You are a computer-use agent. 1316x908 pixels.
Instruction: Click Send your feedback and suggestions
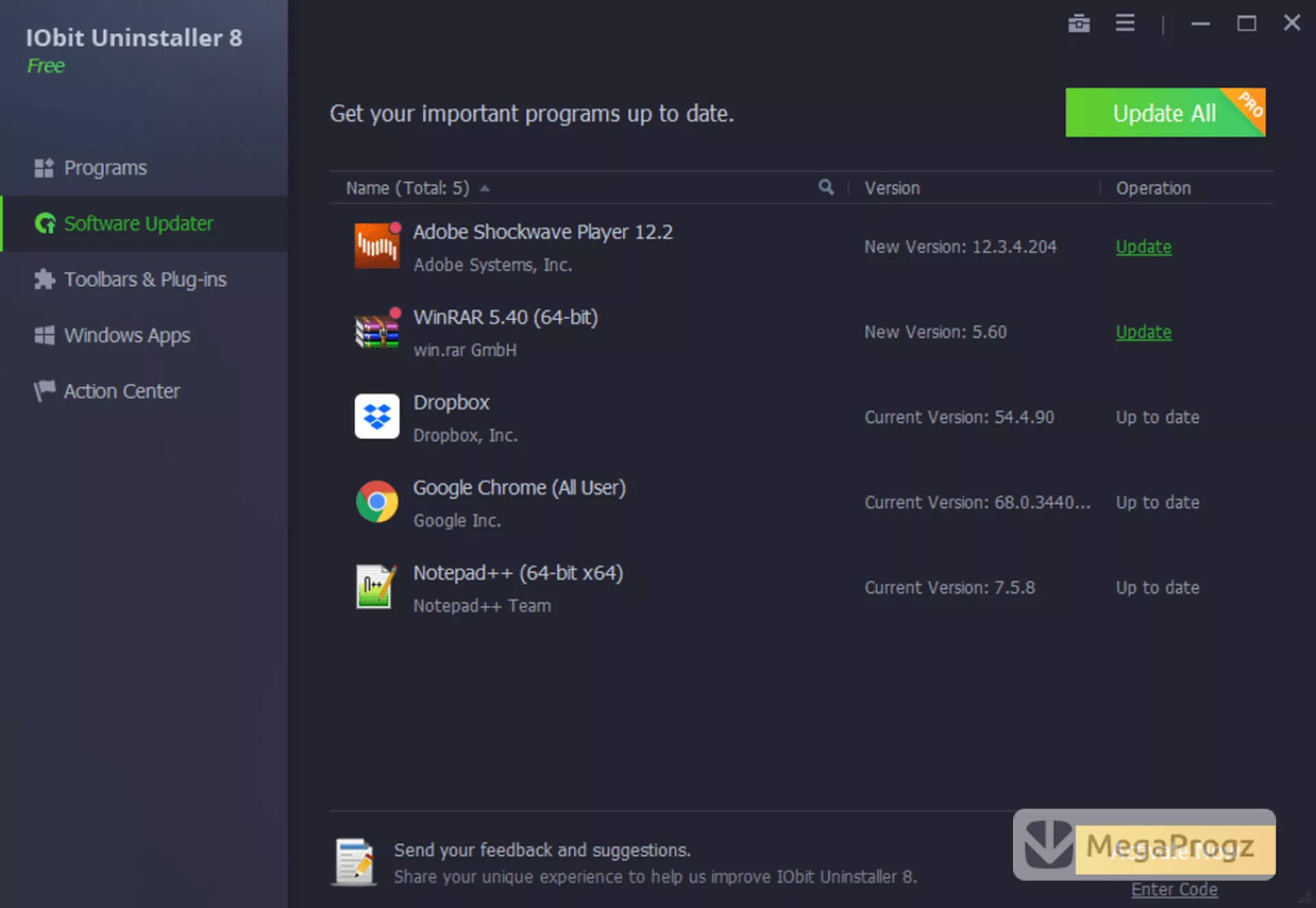541,850
